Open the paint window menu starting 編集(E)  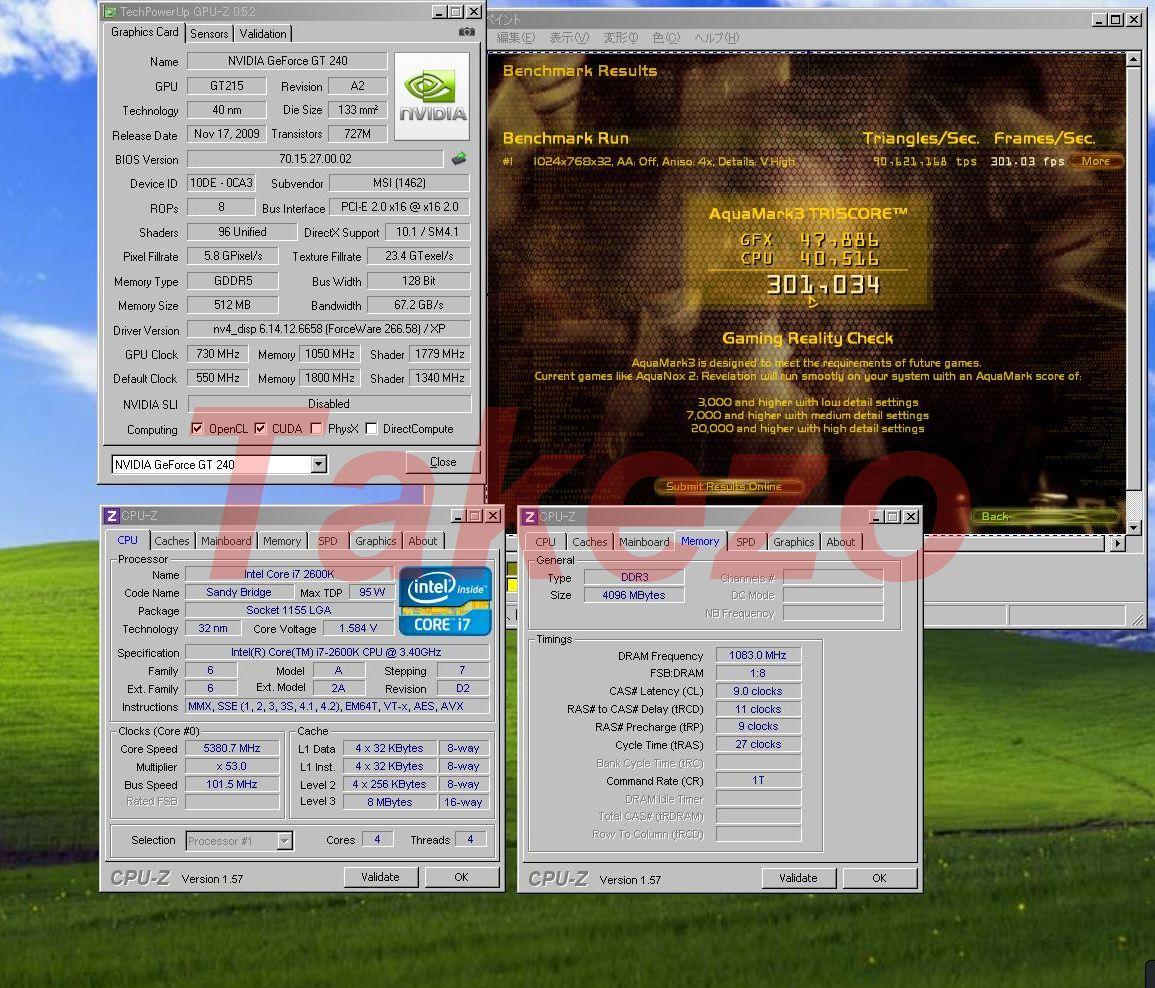(x=515, y=38)
